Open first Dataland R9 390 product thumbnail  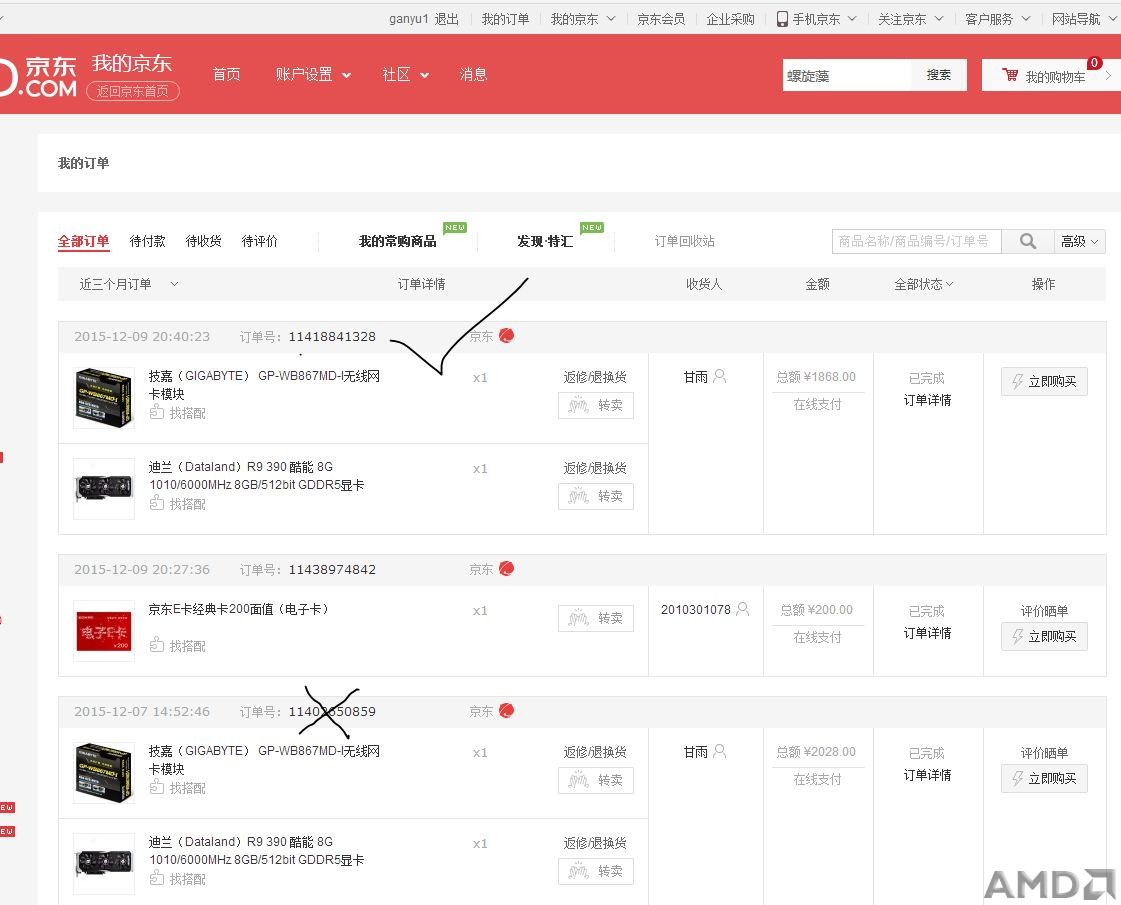click(x=104, y=488)
